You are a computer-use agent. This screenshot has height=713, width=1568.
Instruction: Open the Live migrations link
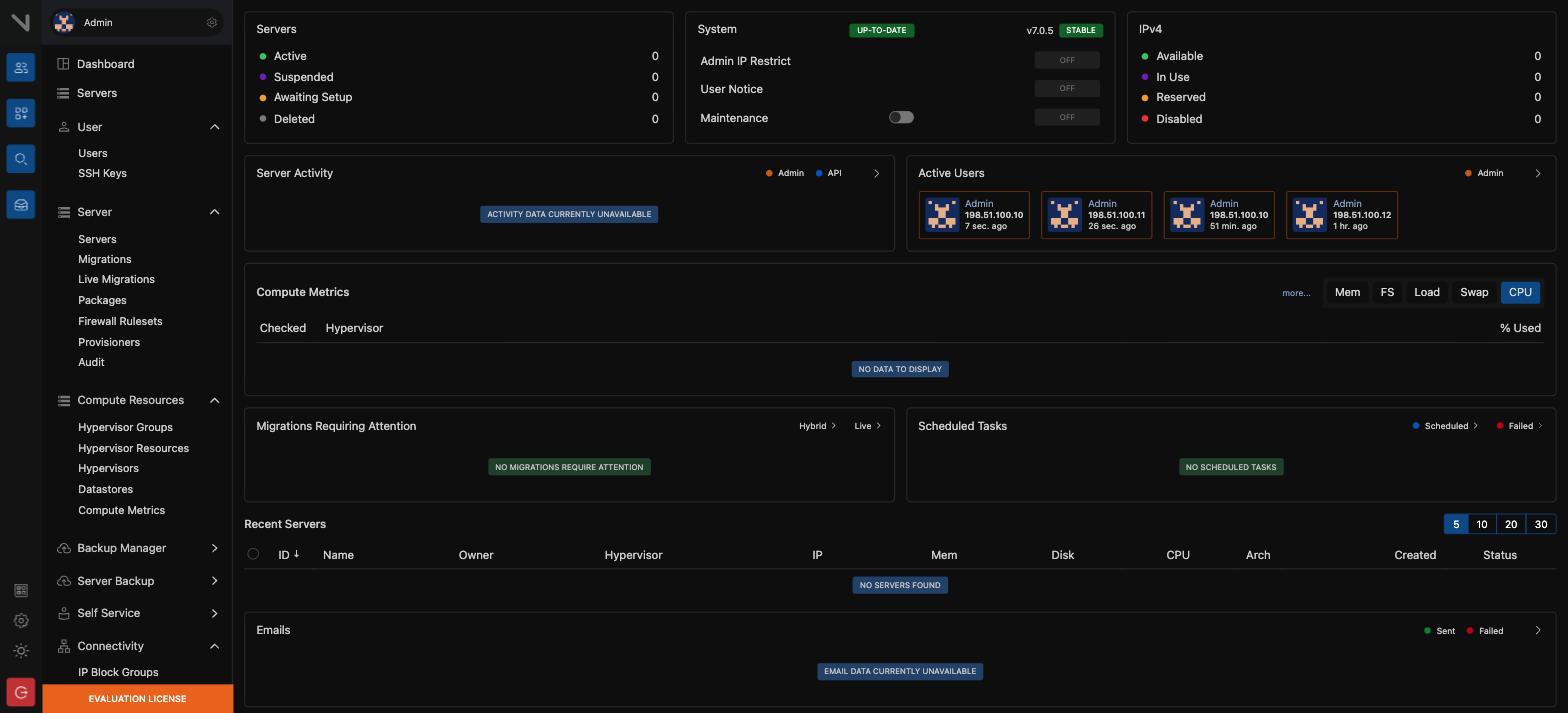coord(867,426)
